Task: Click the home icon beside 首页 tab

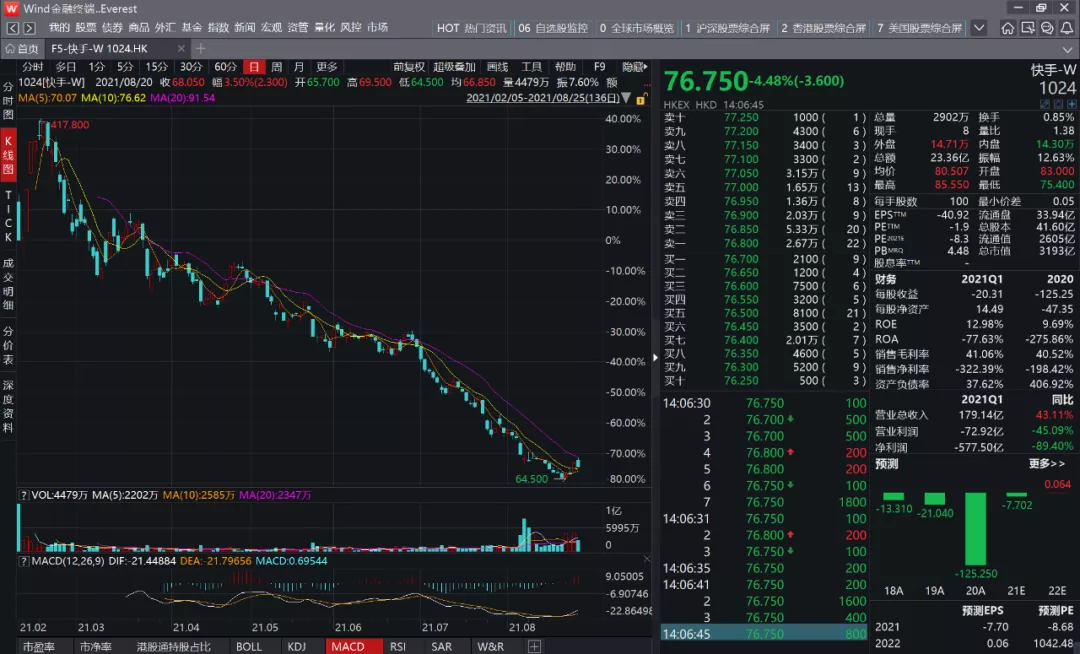Action: pos(10,48)
